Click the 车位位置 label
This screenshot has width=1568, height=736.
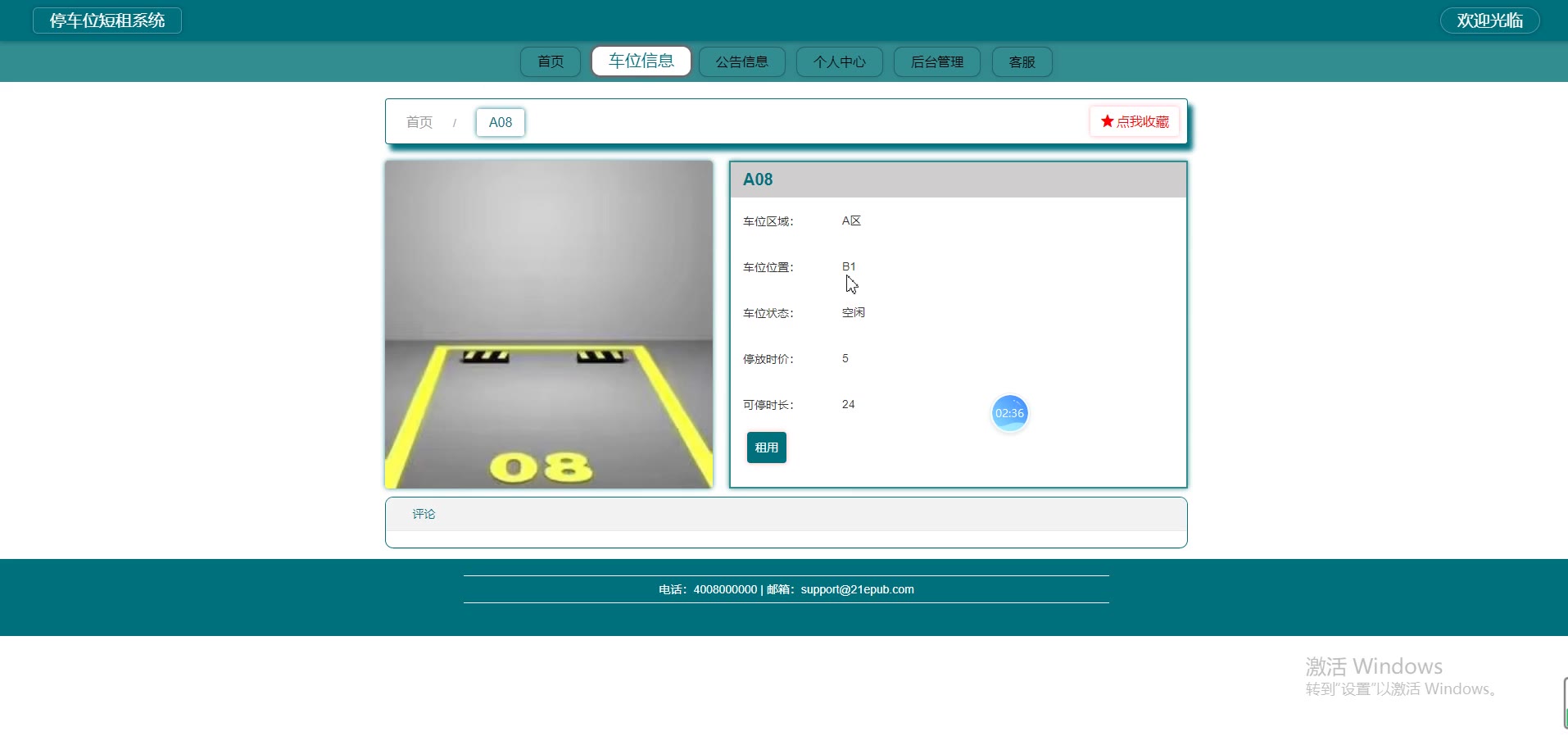click(768, 267)
